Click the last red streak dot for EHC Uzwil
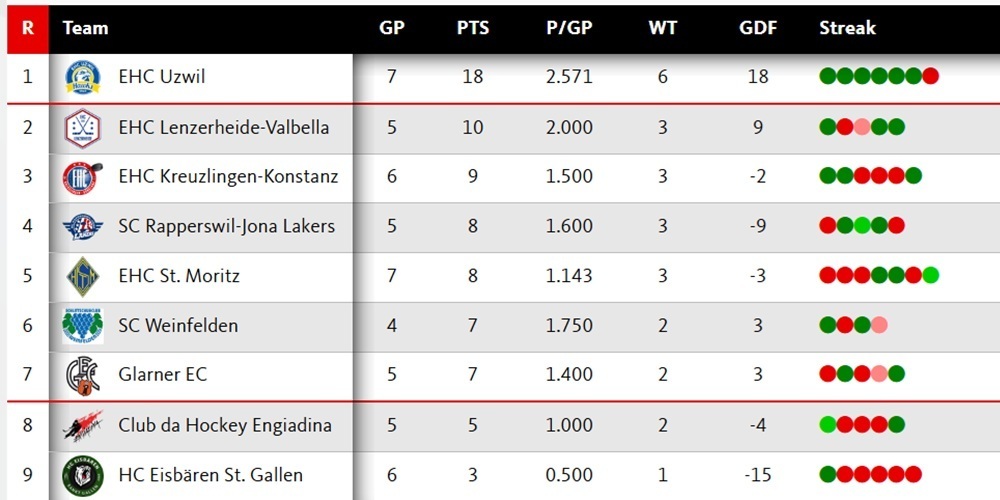The image size is (1000, 500). [930, 76]
